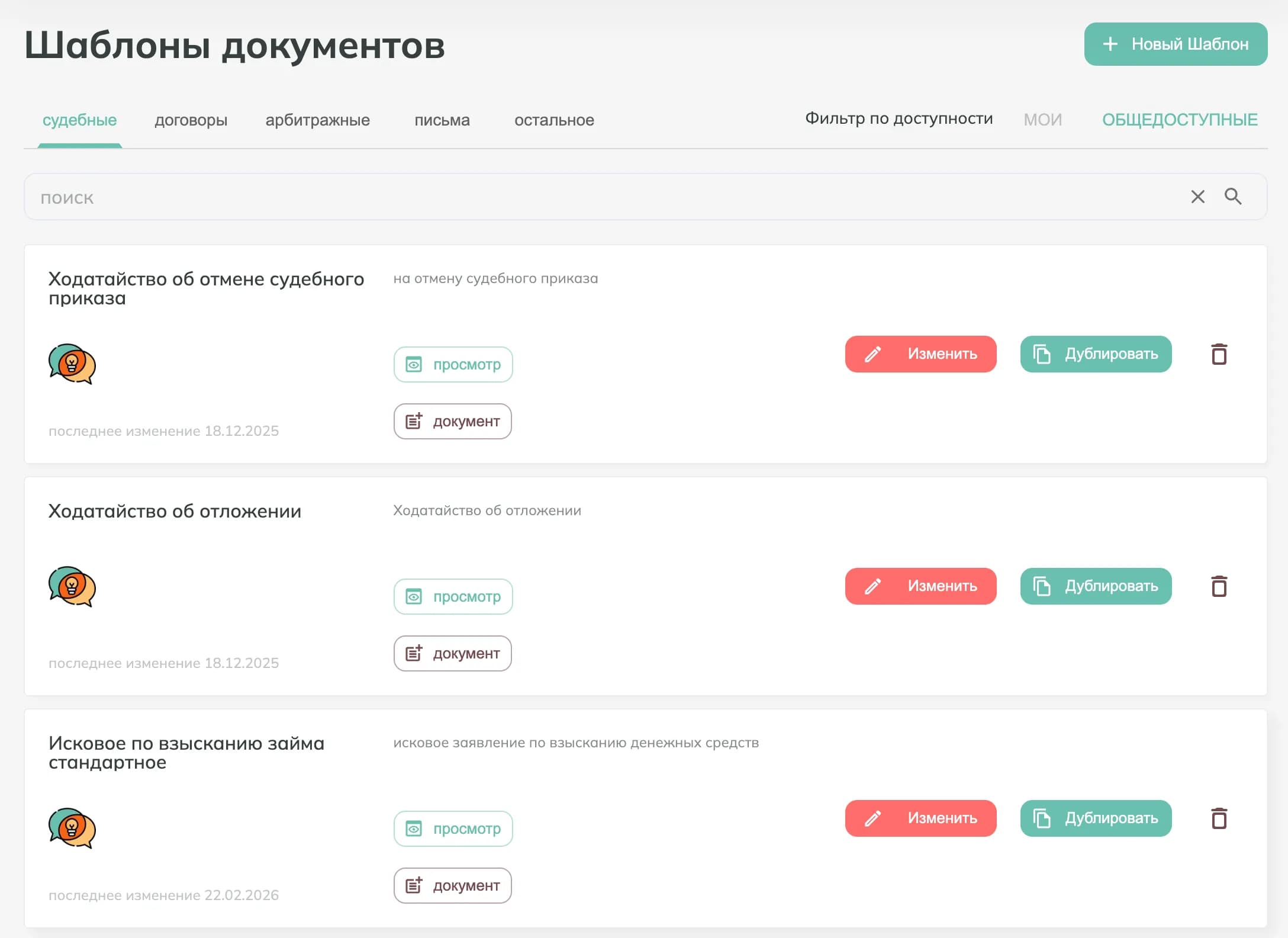Click the speech-bubble logo of the first template
Screen dimensions: 1288x938
tap(72, 364)
